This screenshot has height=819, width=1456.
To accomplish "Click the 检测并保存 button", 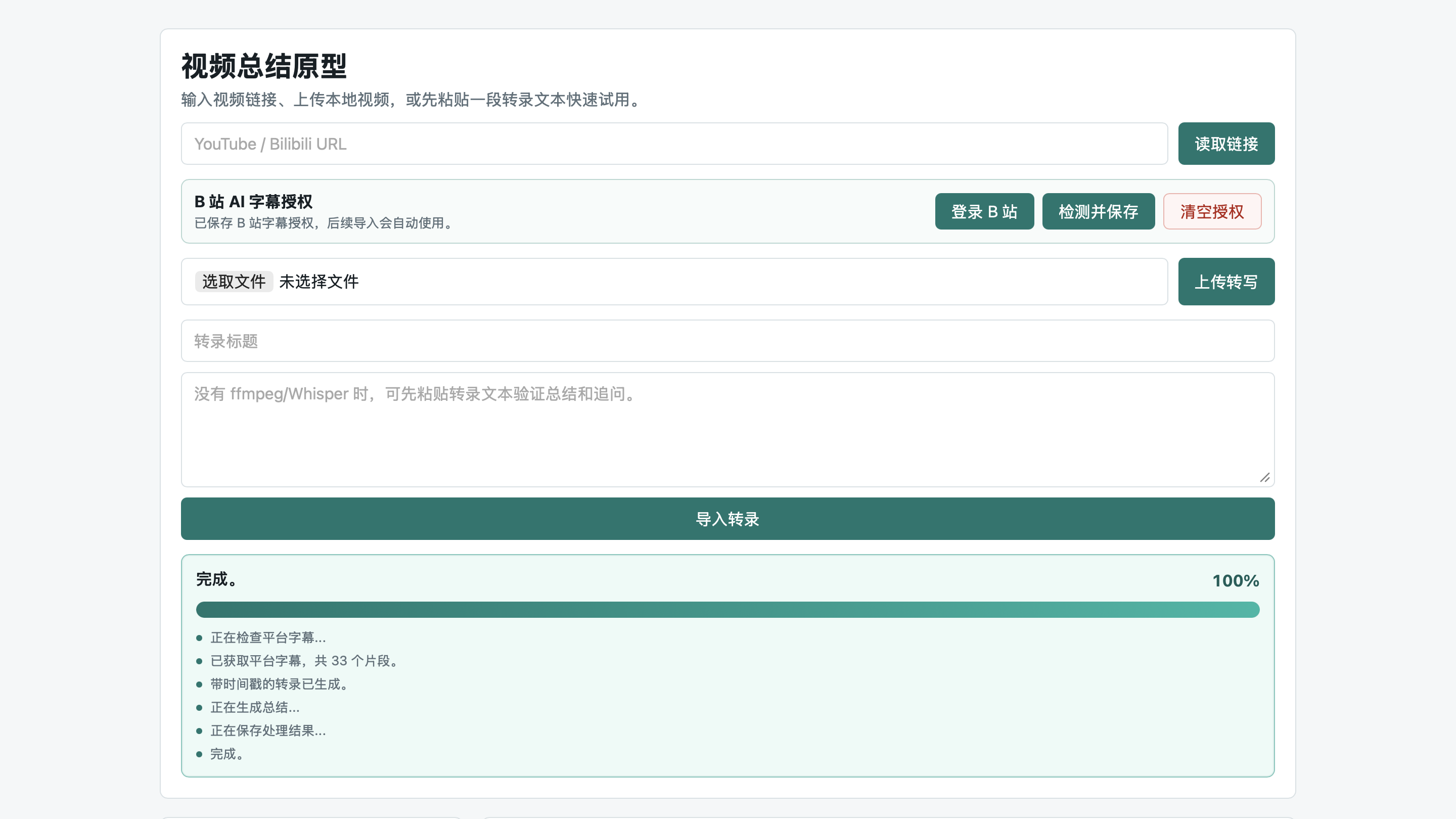I will (x=1098, y=211).
